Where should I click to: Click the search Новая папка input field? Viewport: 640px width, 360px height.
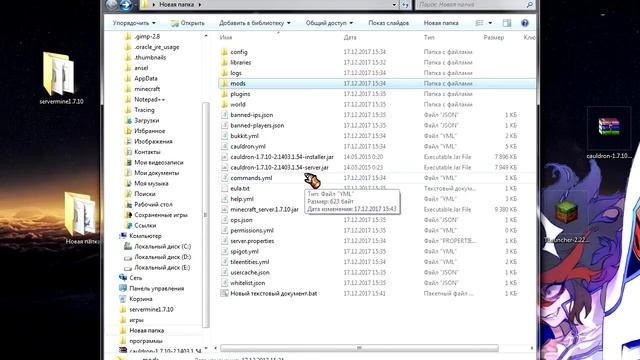(470, 4)
